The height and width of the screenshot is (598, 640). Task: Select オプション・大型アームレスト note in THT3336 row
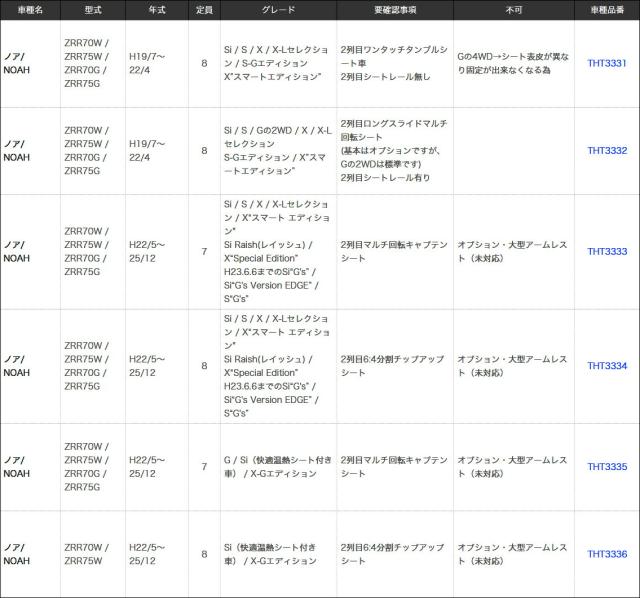coord(512,554)
